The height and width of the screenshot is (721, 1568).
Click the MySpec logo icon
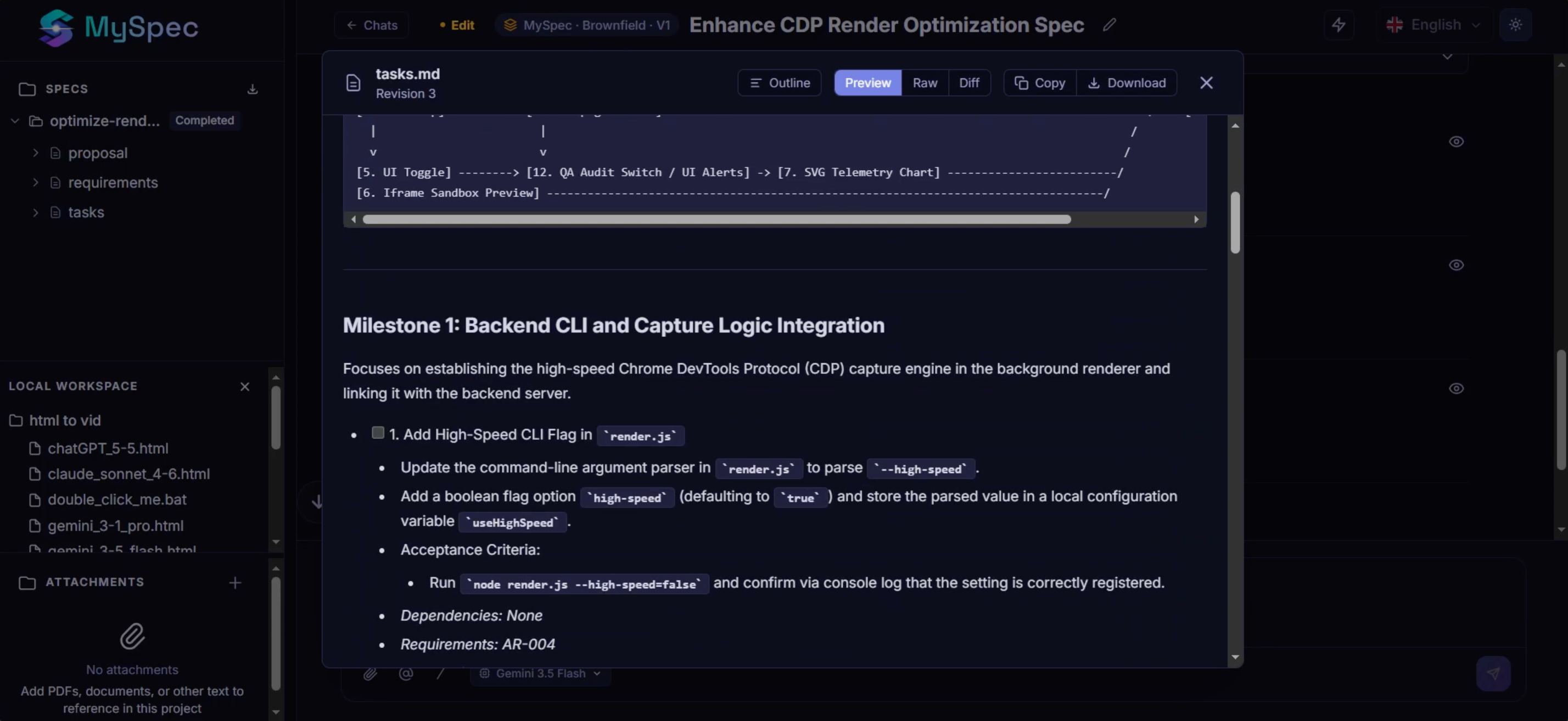click(x=56, y=27)
